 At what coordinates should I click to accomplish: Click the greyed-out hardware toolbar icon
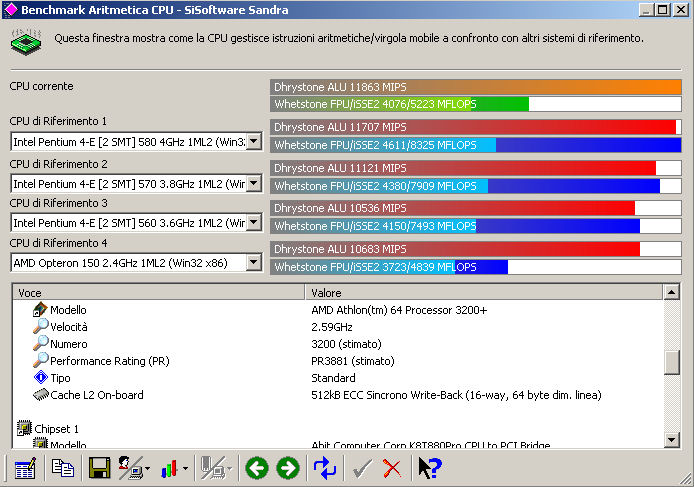(x=213, y=468)
